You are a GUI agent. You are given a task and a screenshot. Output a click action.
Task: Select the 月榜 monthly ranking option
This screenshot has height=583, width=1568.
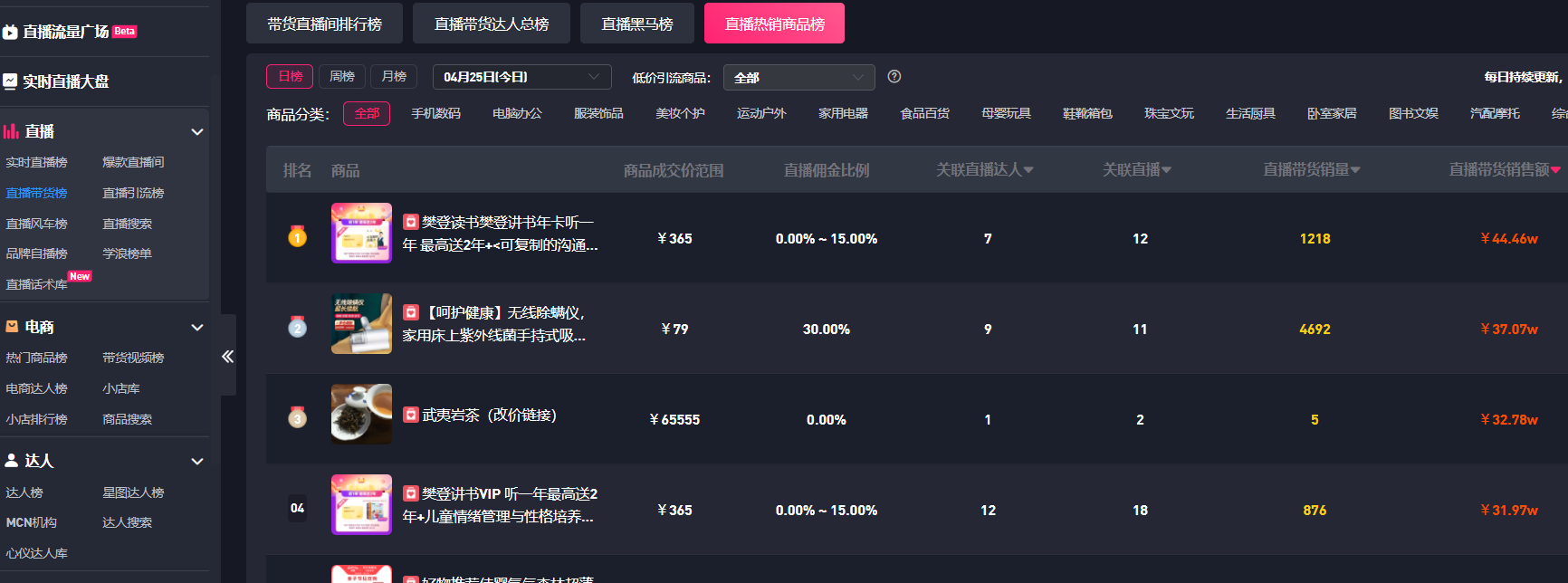tap(394, 77)
